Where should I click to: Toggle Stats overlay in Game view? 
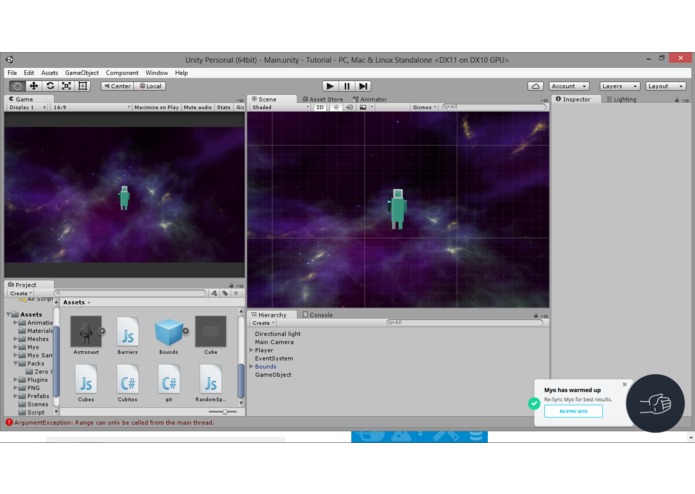pos(224,107)
